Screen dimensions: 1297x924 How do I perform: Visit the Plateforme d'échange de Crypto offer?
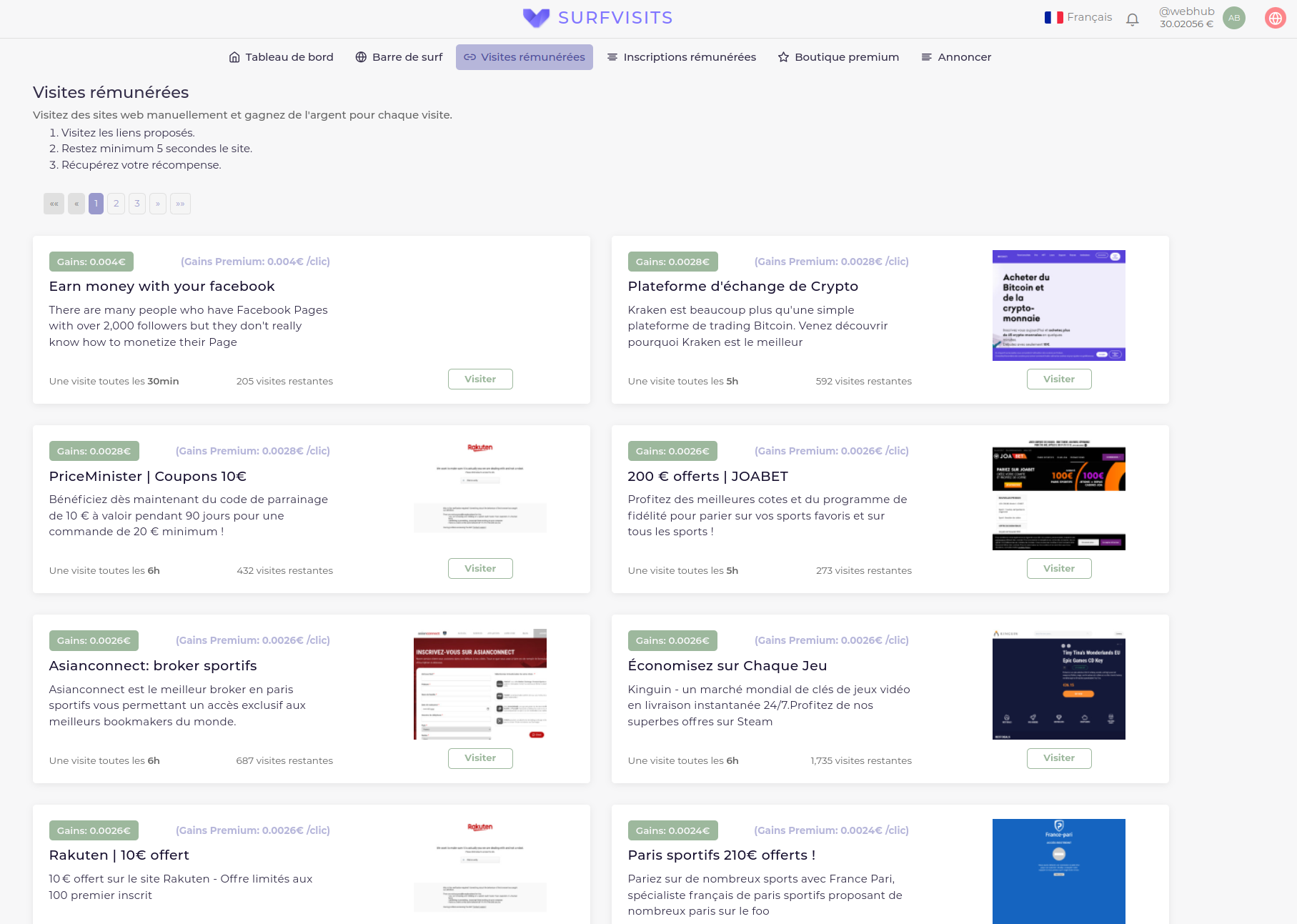pyautogui.click(x=1059, y=379)
